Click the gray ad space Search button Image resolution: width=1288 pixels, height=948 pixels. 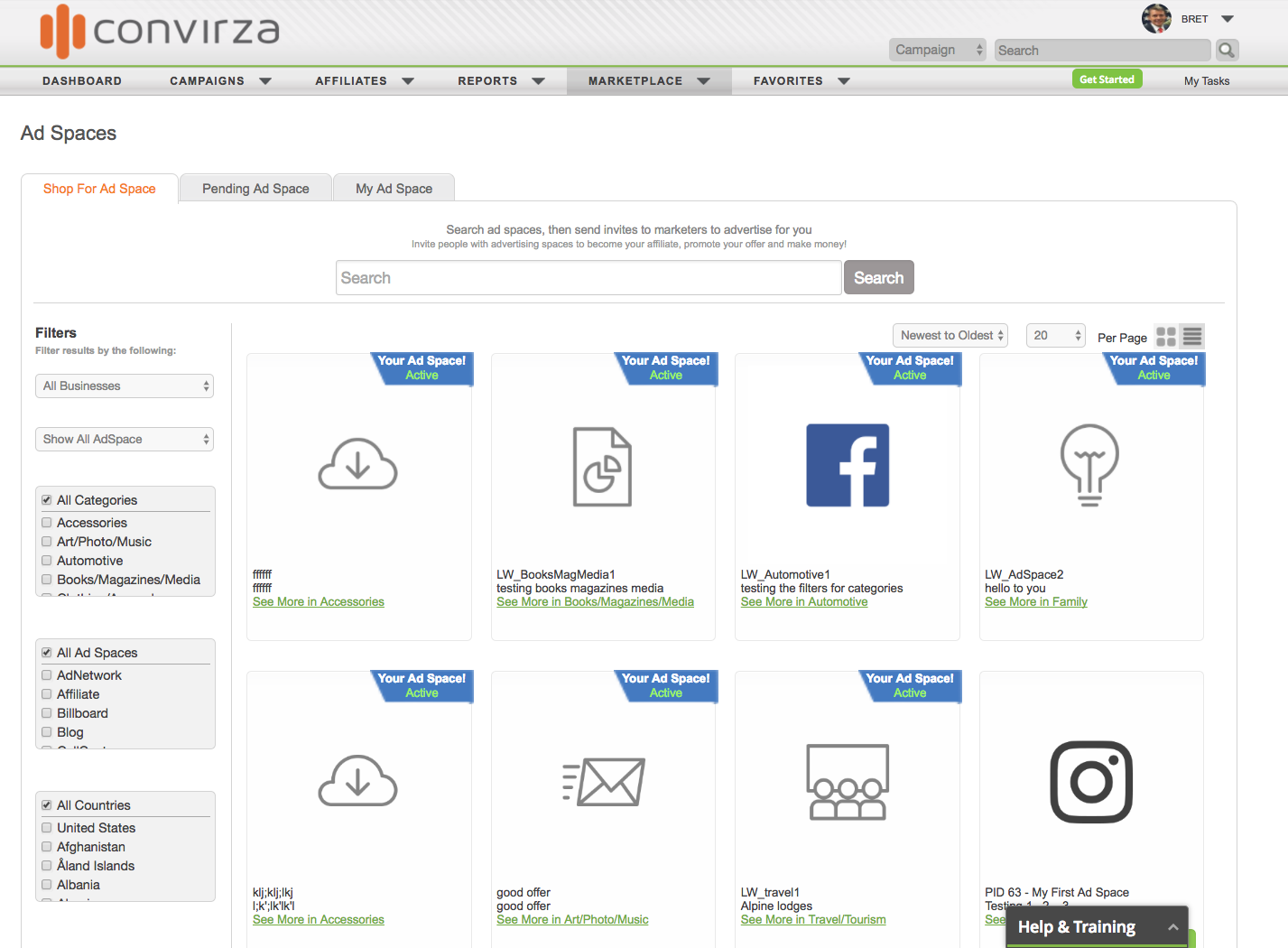pyautogui.click(x=878, y=277)
